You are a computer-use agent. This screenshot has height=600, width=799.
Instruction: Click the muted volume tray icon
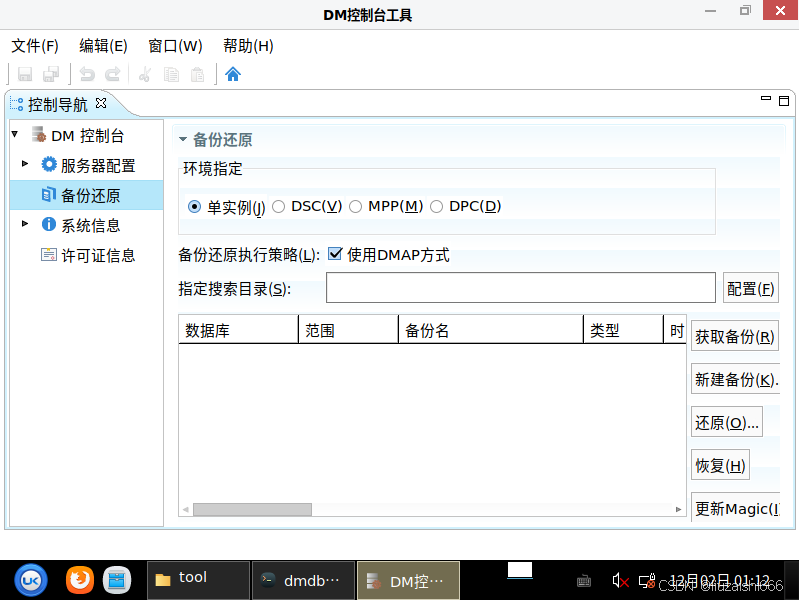[620, 581]
